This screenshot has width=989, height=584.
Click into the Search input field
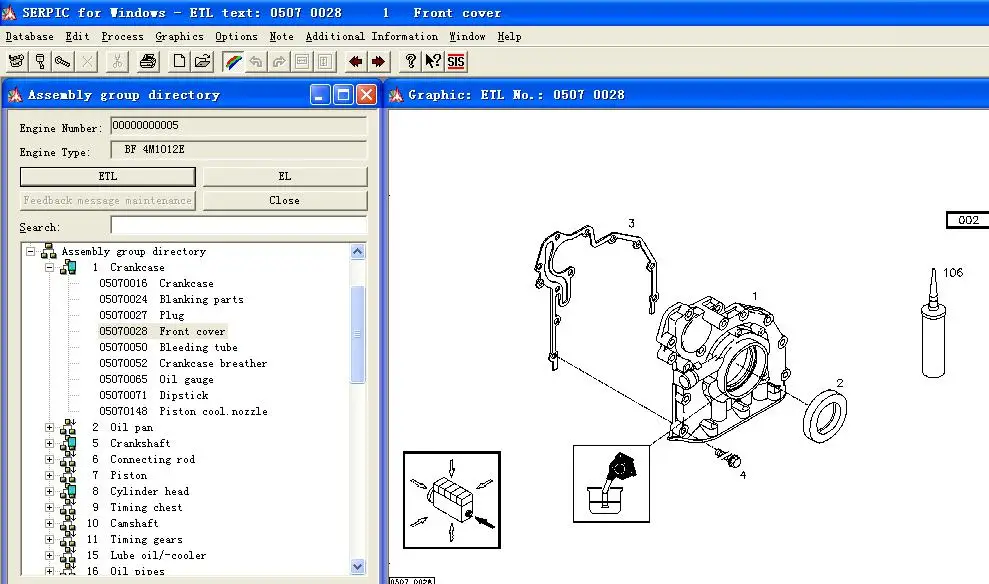point(238,225)
